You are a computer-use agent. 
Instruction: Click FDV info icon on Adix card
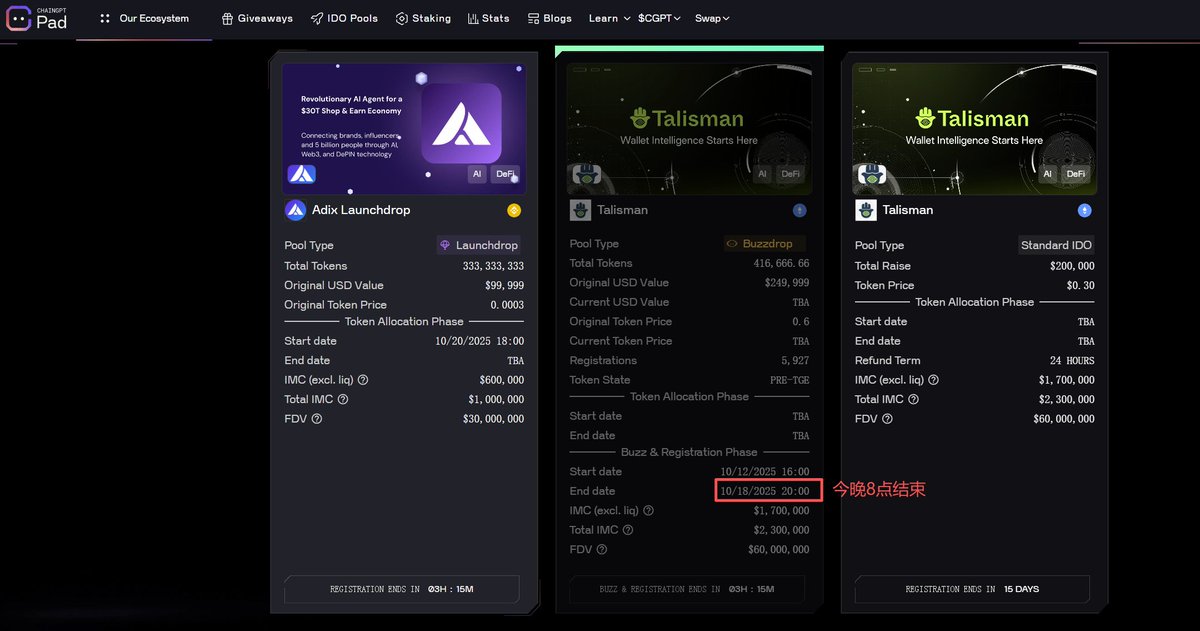click(317, 419)
